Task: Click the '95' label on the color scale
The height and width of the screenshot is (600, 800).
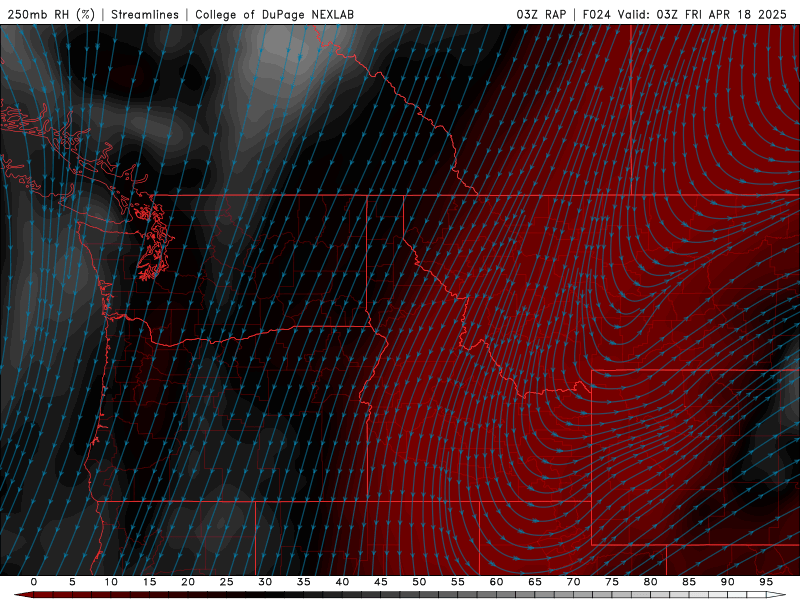Action: [766, 582]
